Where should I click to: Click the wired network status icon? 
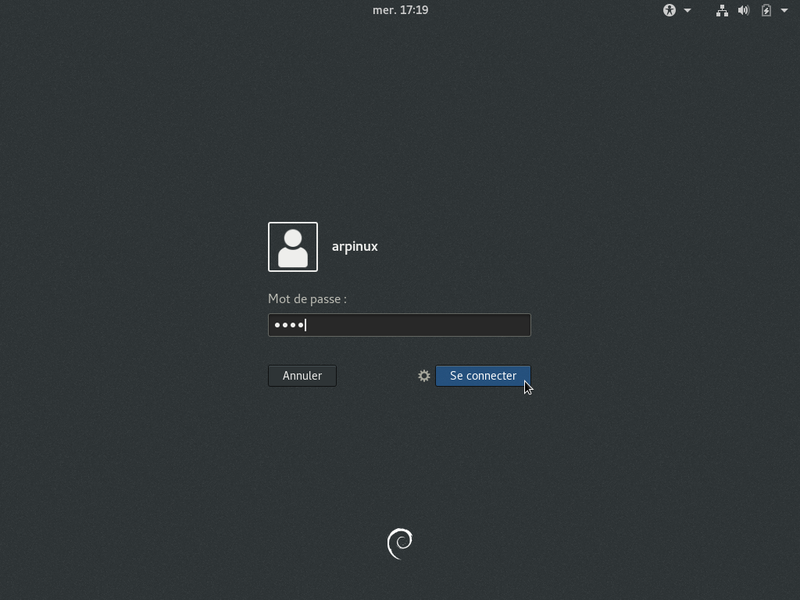click(722, 10)
